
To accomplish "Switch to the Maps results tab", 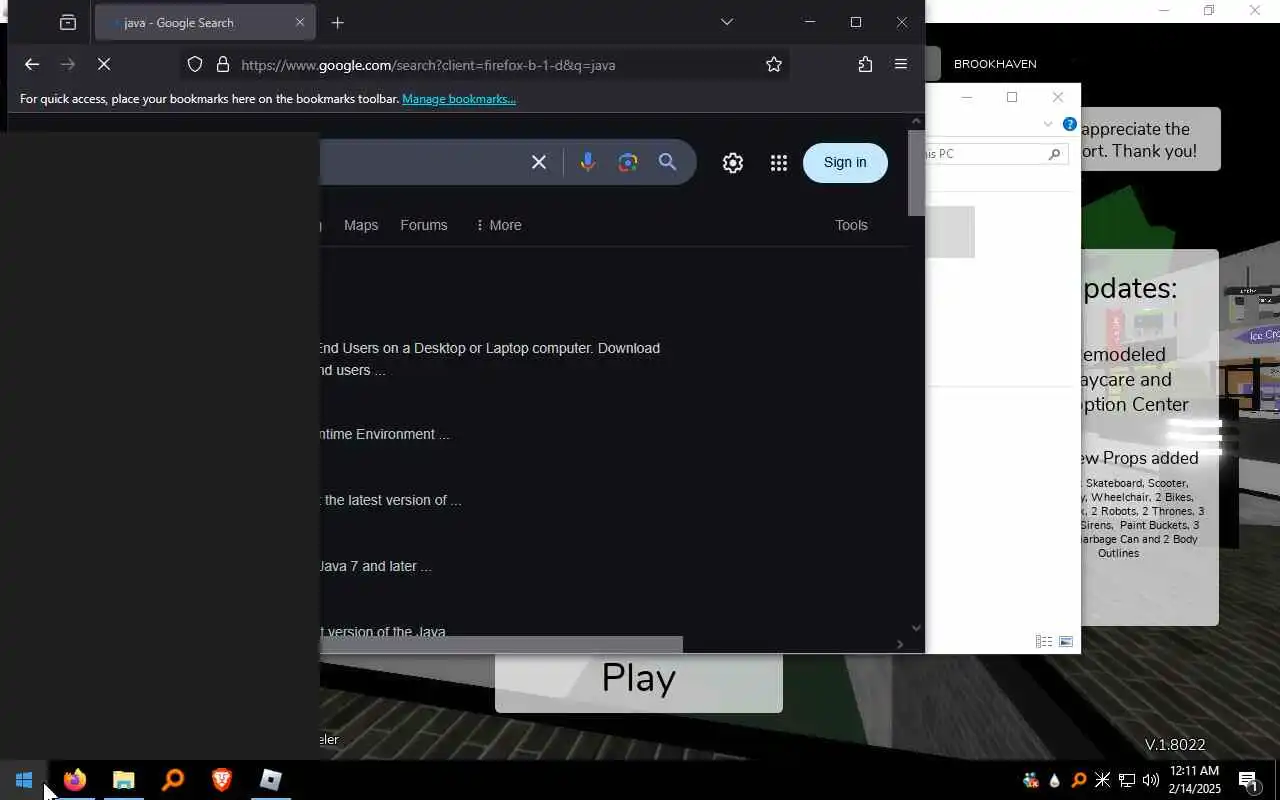I will (361, 225).
